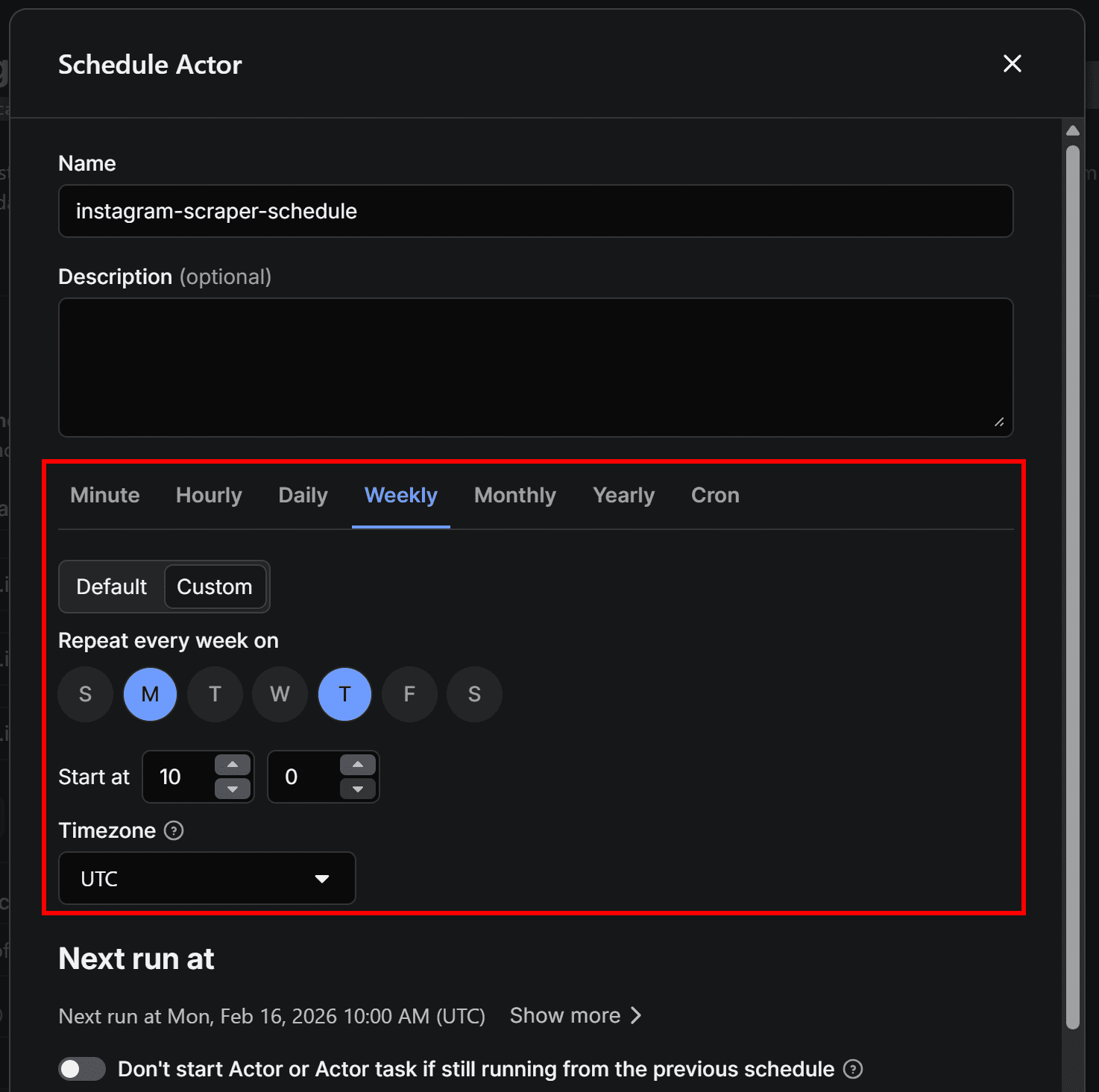Expand the Show more next run details

coord(575,1015)
